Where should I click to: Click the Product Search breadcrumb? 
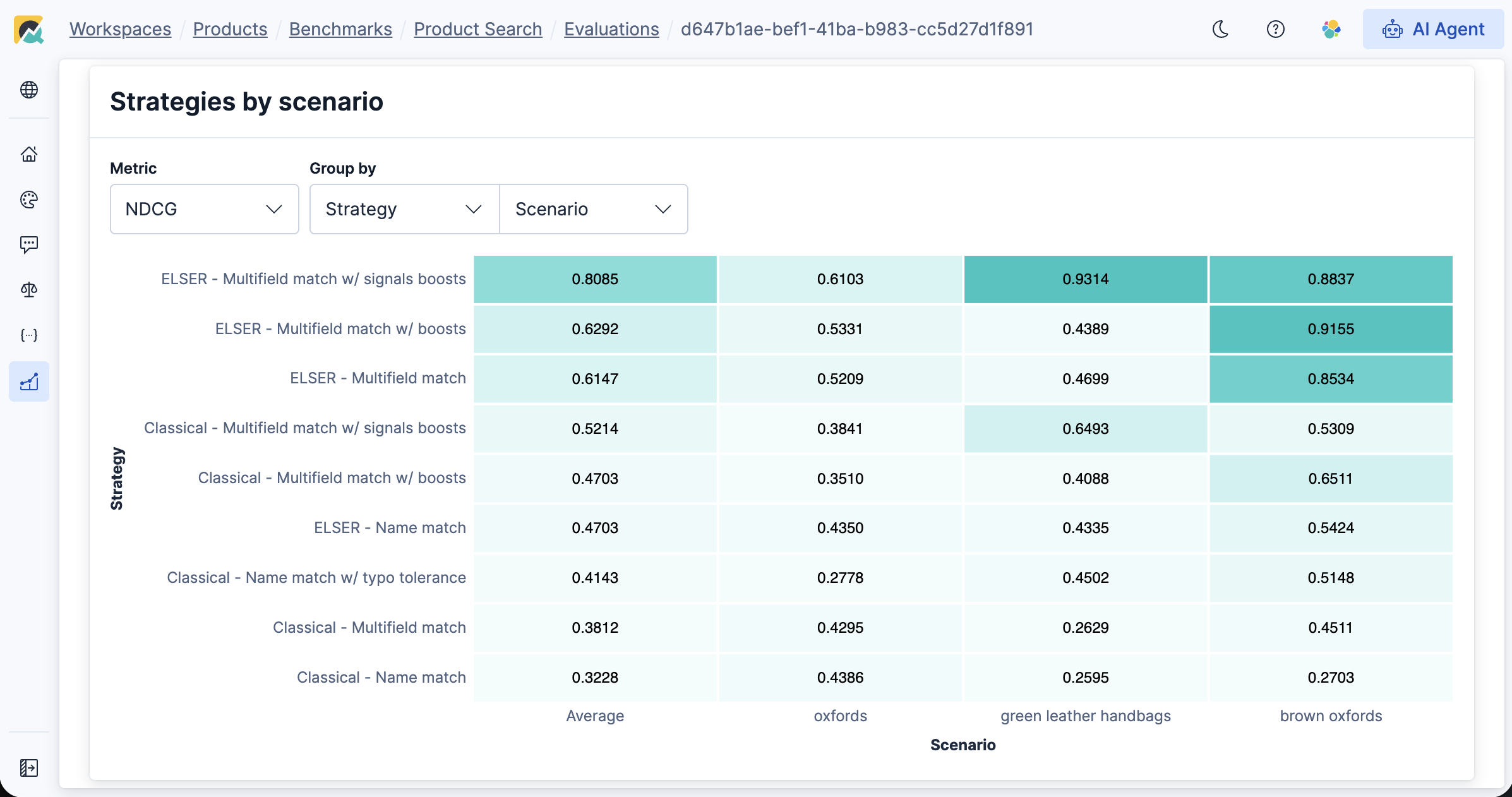(x=477, y=29)
